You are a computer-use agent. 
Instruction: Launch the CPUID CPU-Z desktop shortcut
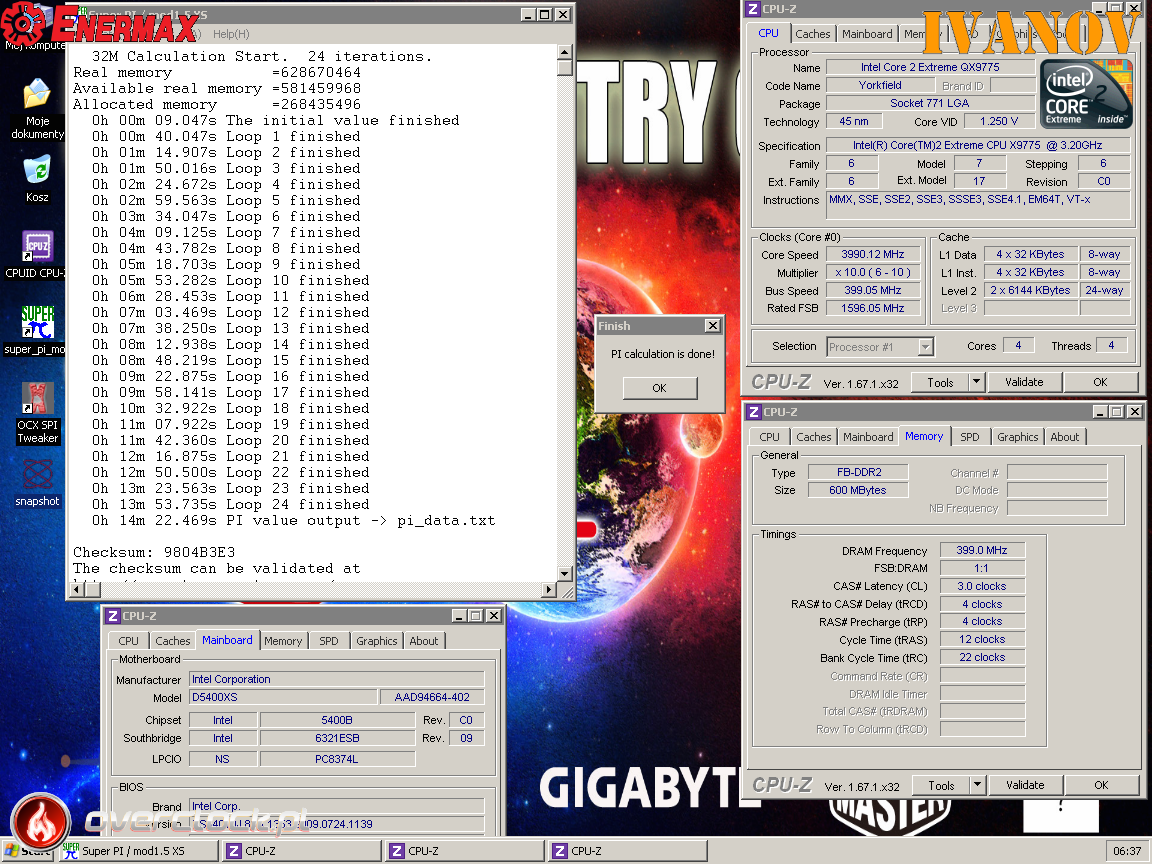click(x=37, y=254)
